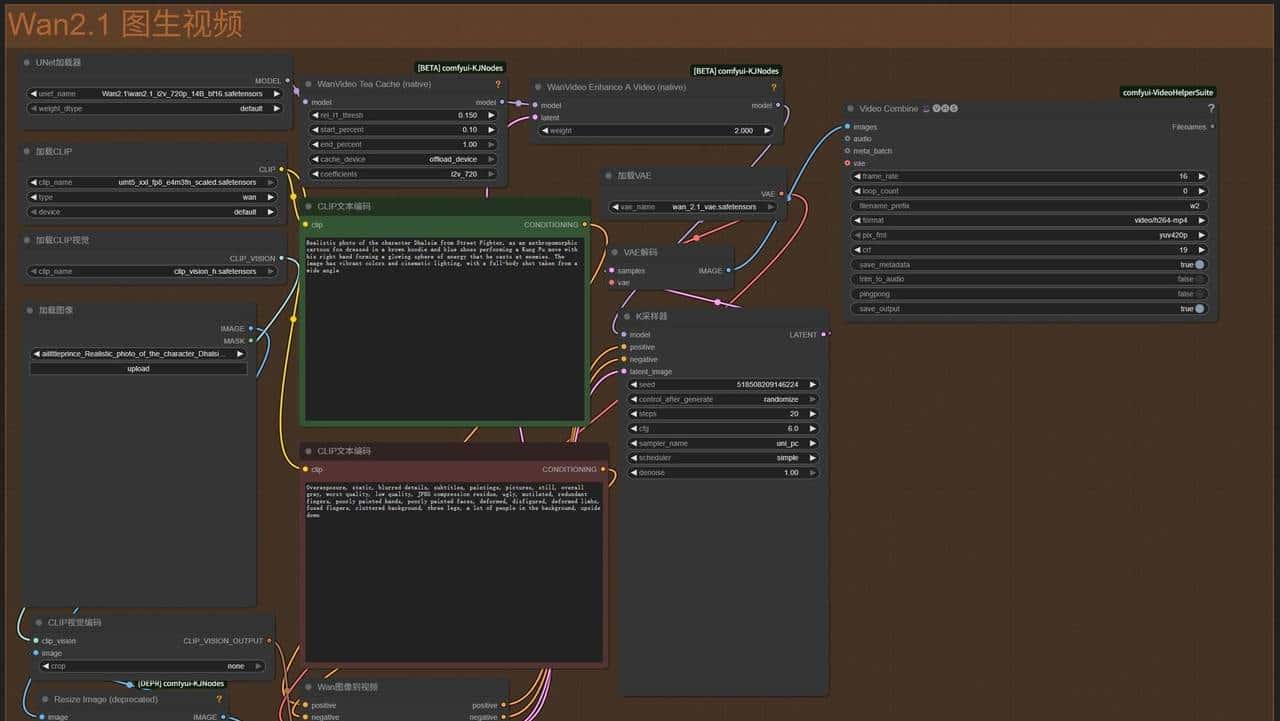Click the Video Combine images input socket
1280x721 pixels.
coord(847,127)
